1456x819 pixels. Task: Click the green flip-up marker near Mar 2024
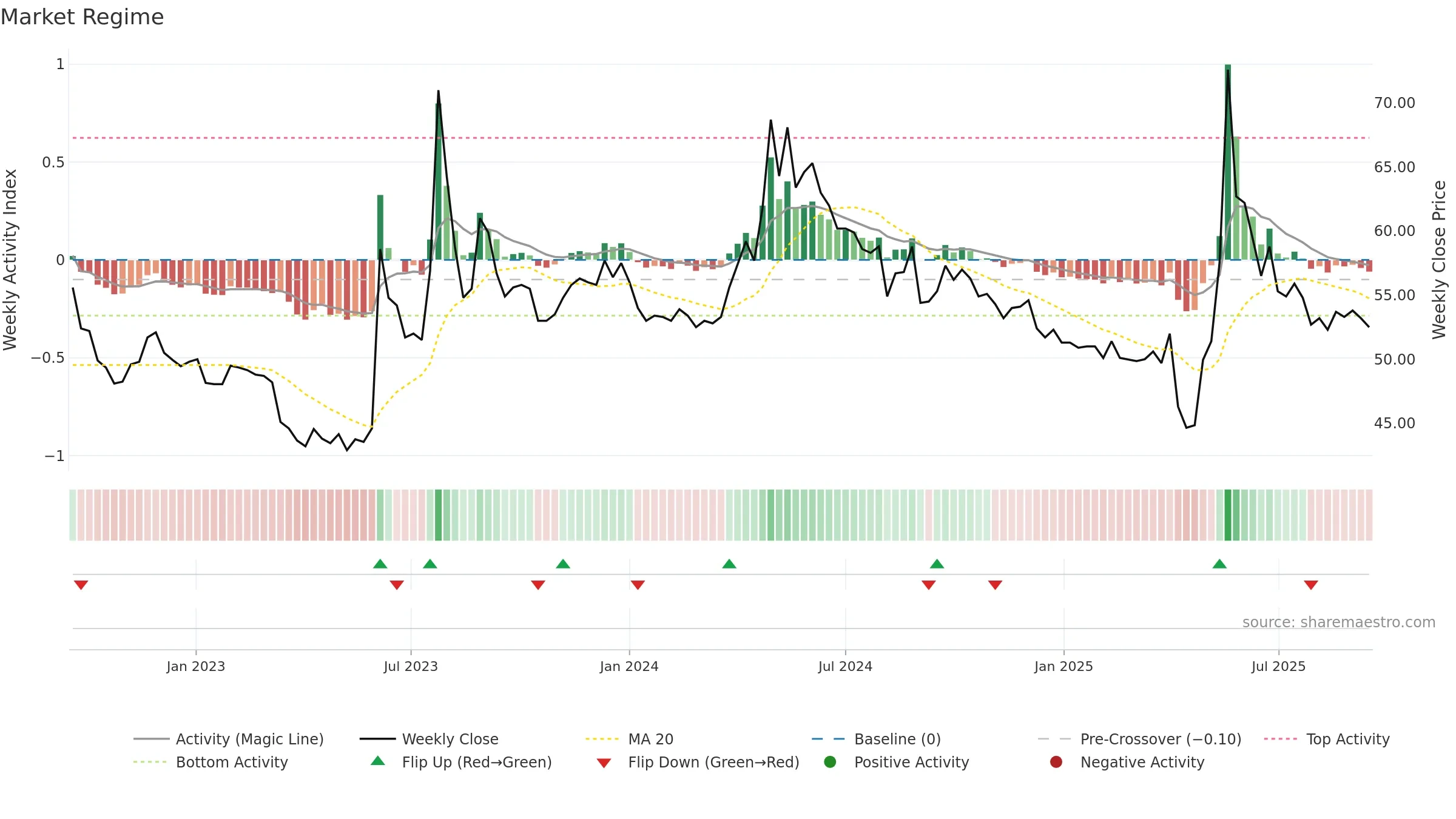click(729, 564)
